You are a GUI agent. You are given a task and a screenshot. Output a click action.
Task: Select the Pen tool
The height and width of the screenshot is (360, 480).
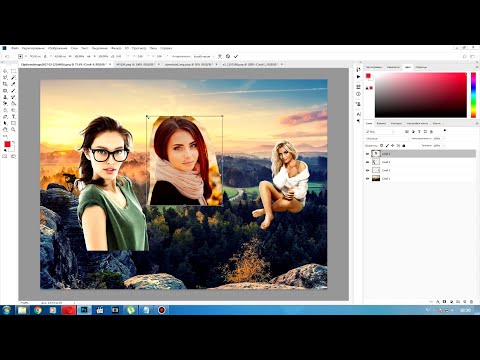tap(5, 117)
